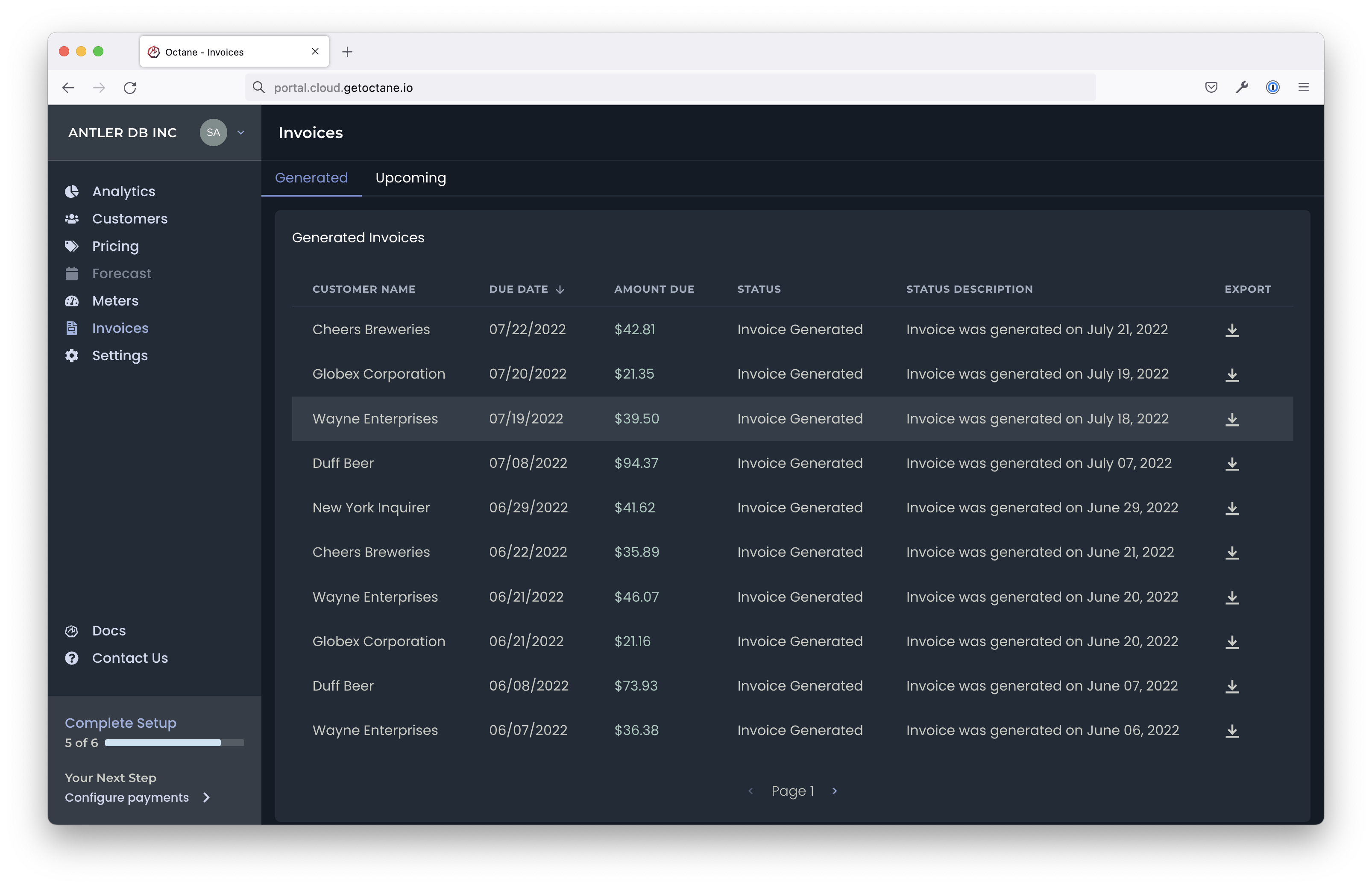Screen dimensions: 1372x888
Task: Click the Complete Setup progress bar
Action: pos(174,743)
